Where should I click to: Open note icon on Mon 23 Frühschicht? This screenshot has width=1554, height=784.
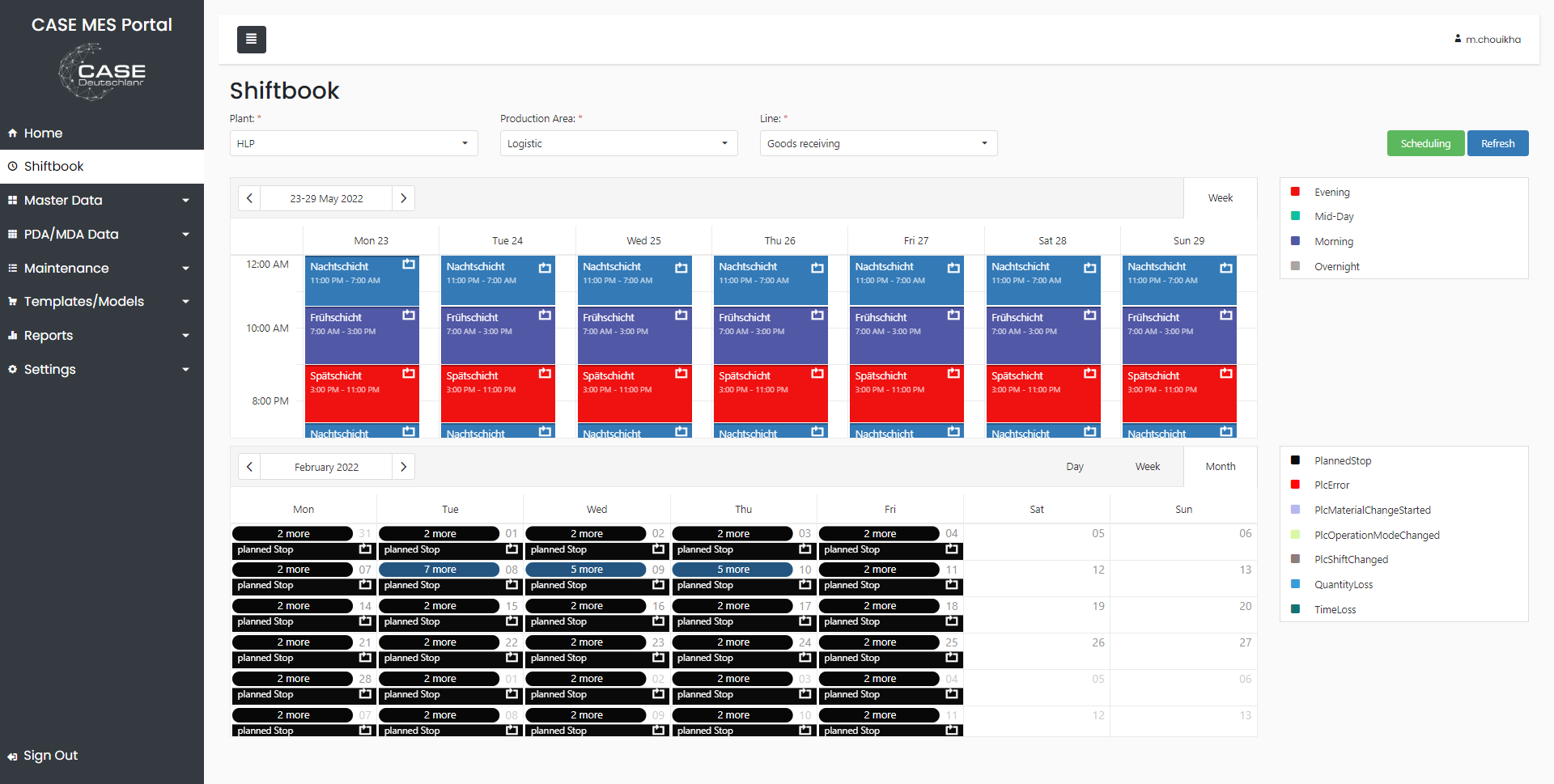[x=409, y=315]
